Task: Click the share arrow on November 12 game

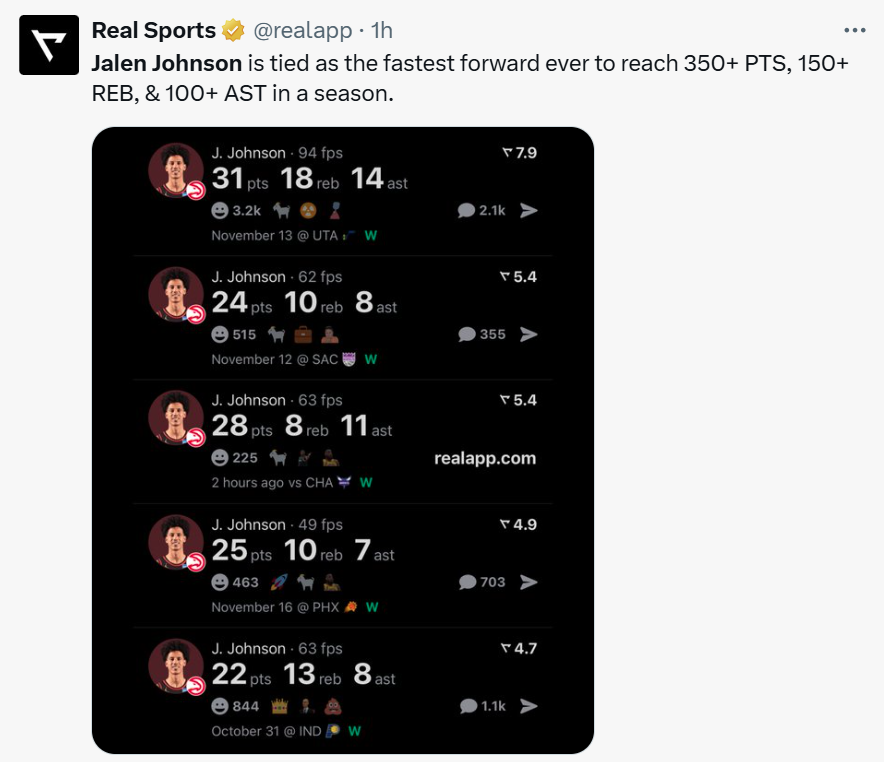Action: pyautogui.click(x=529, y=334)
